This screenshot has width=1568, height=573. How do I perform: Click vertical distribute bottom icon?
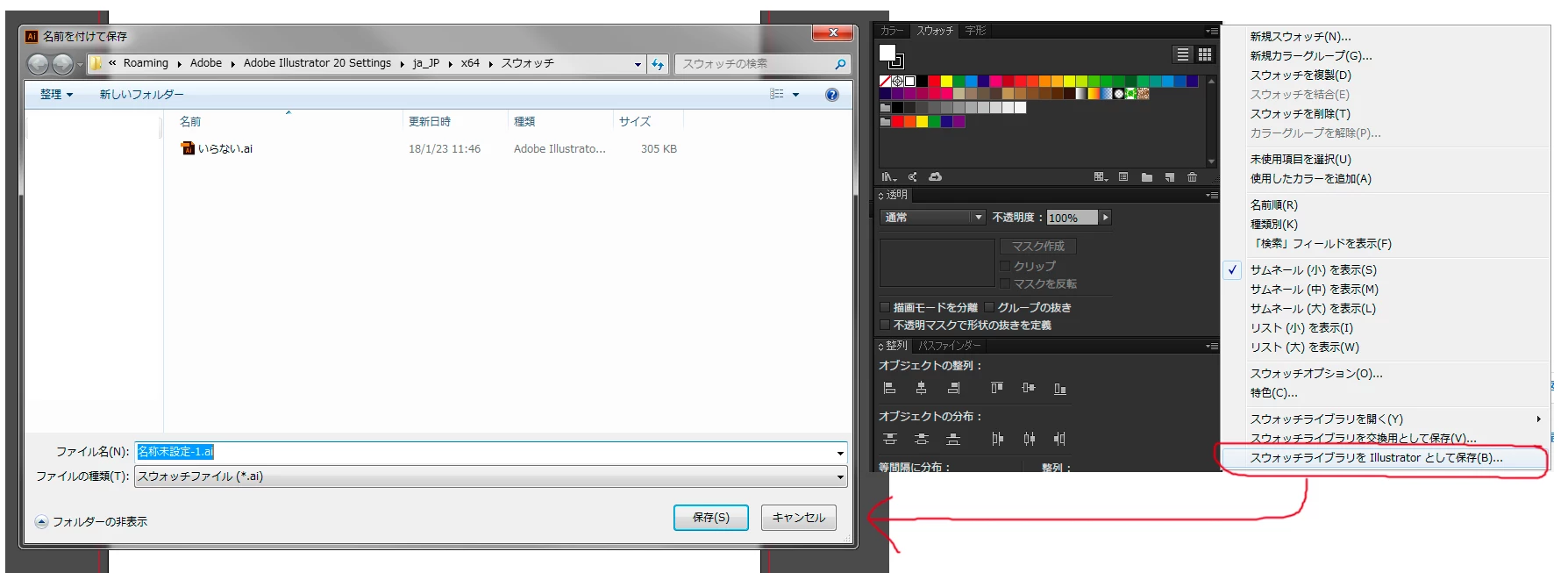[x=953, y=439]
